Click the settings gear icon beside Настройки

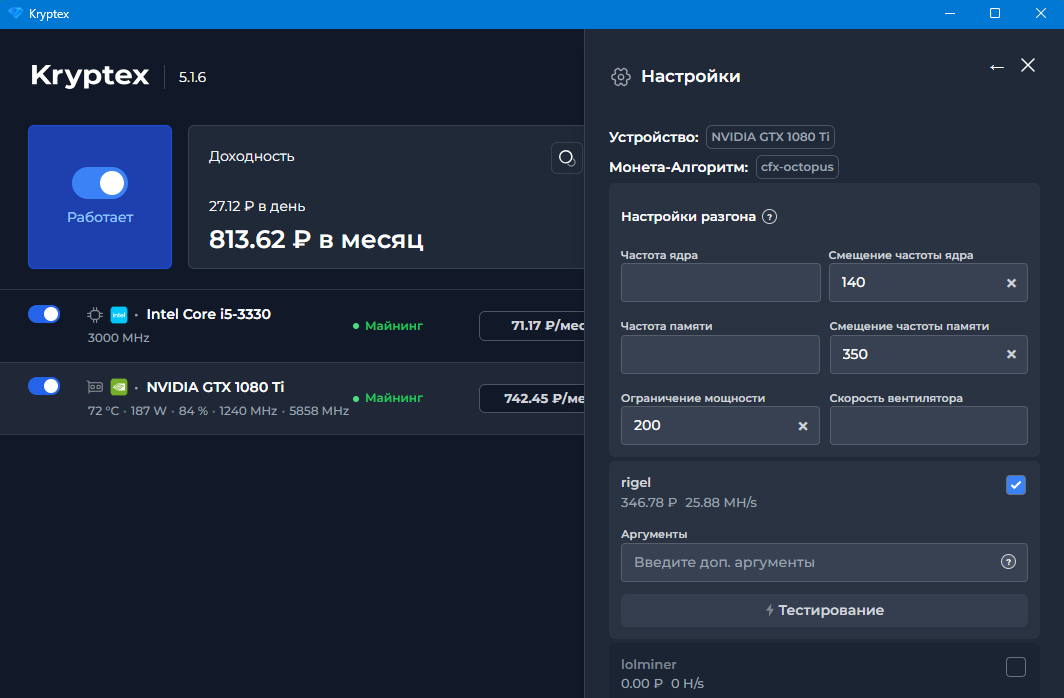[620, 77]
